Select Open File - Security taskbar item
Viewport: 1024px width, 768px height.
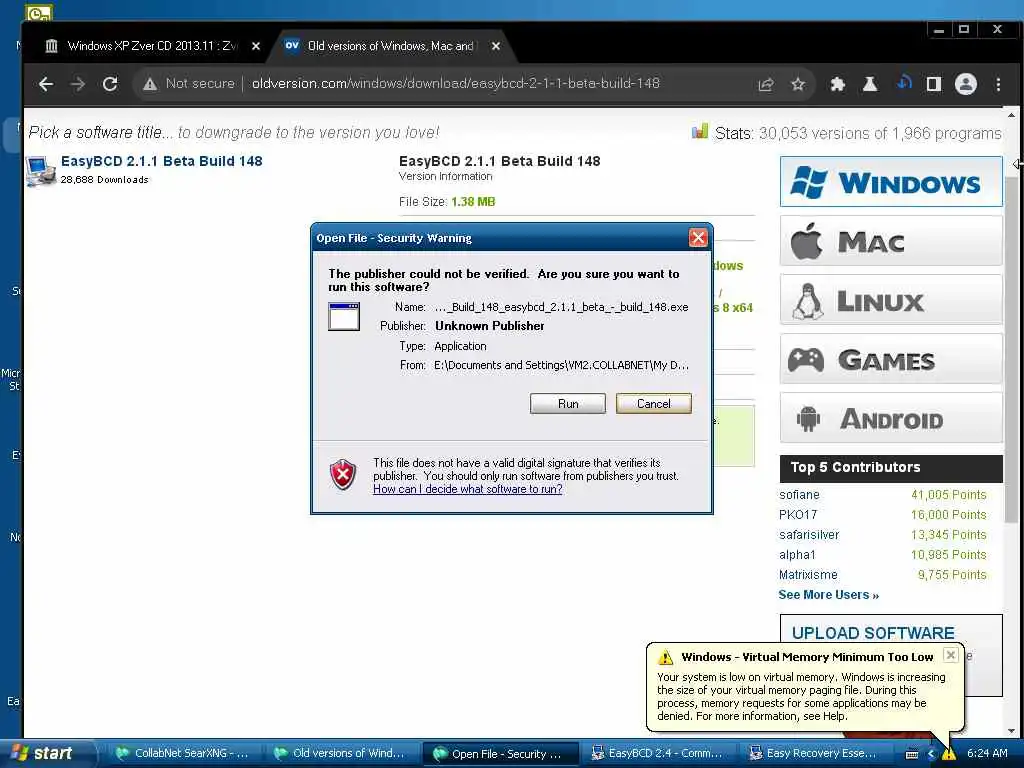point(500,754)
